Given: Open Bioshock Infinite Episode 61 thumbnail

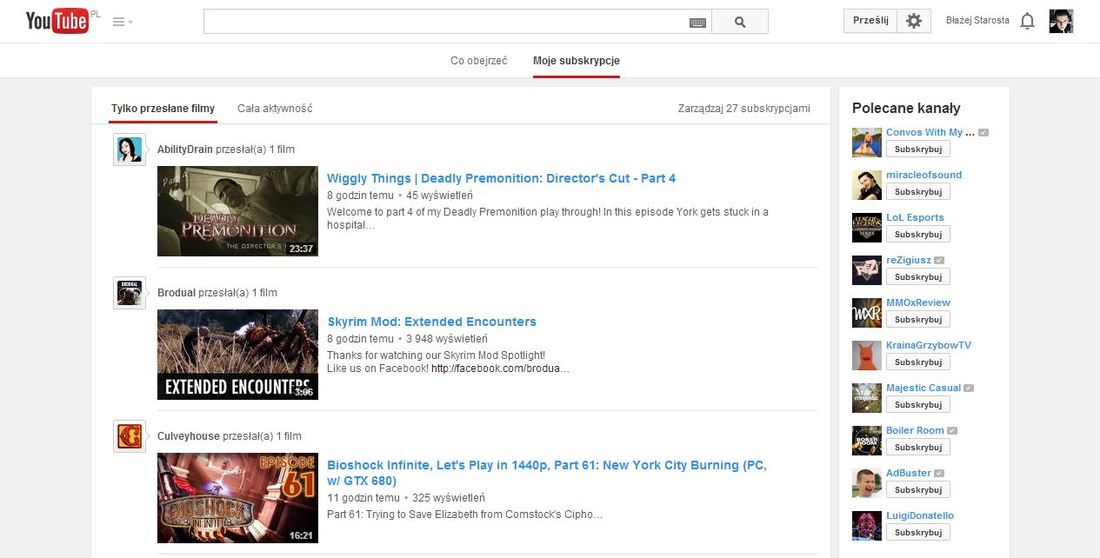Looking at the screenshot, I should click(x=237, y=498).
